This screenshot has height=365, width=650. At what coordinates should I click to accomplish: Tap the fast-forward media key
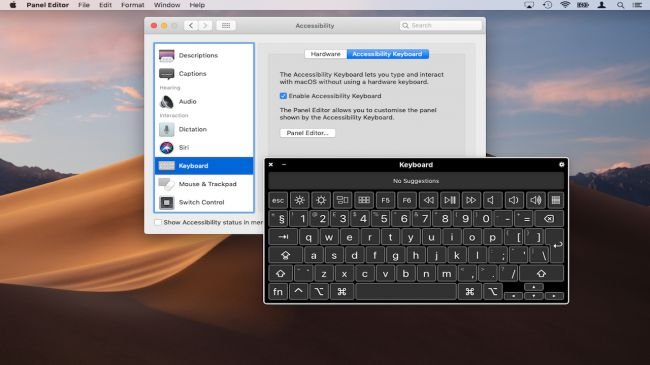click(x=471, y=200)
